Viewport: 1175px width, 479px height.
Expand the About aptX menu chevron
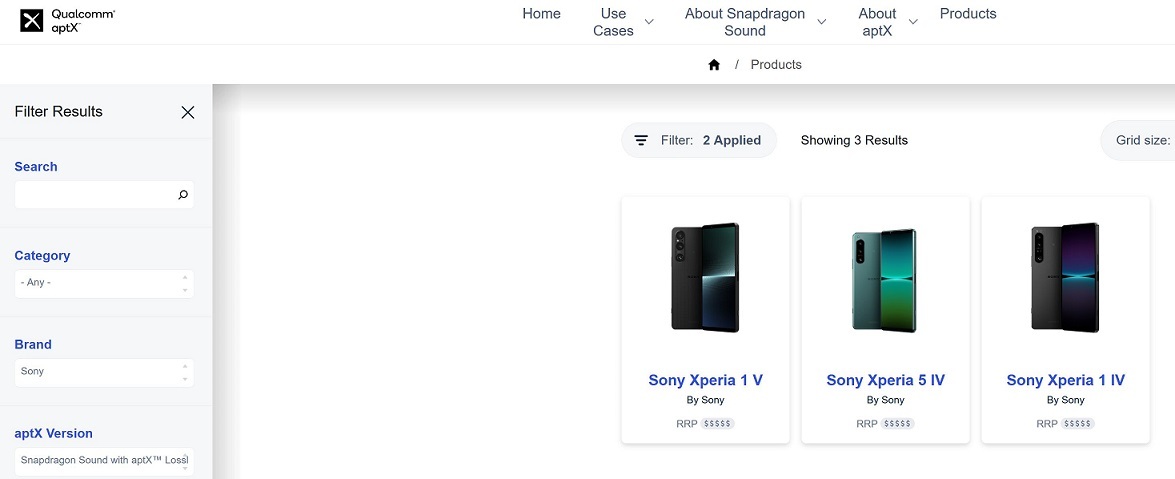[912, 22]
